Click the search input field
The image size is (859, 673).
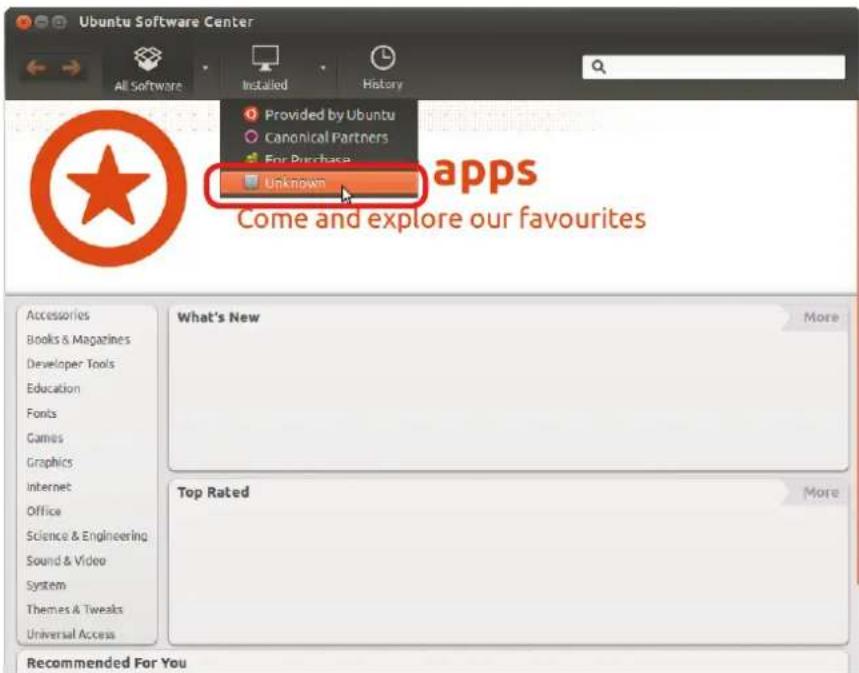[713, 67]
